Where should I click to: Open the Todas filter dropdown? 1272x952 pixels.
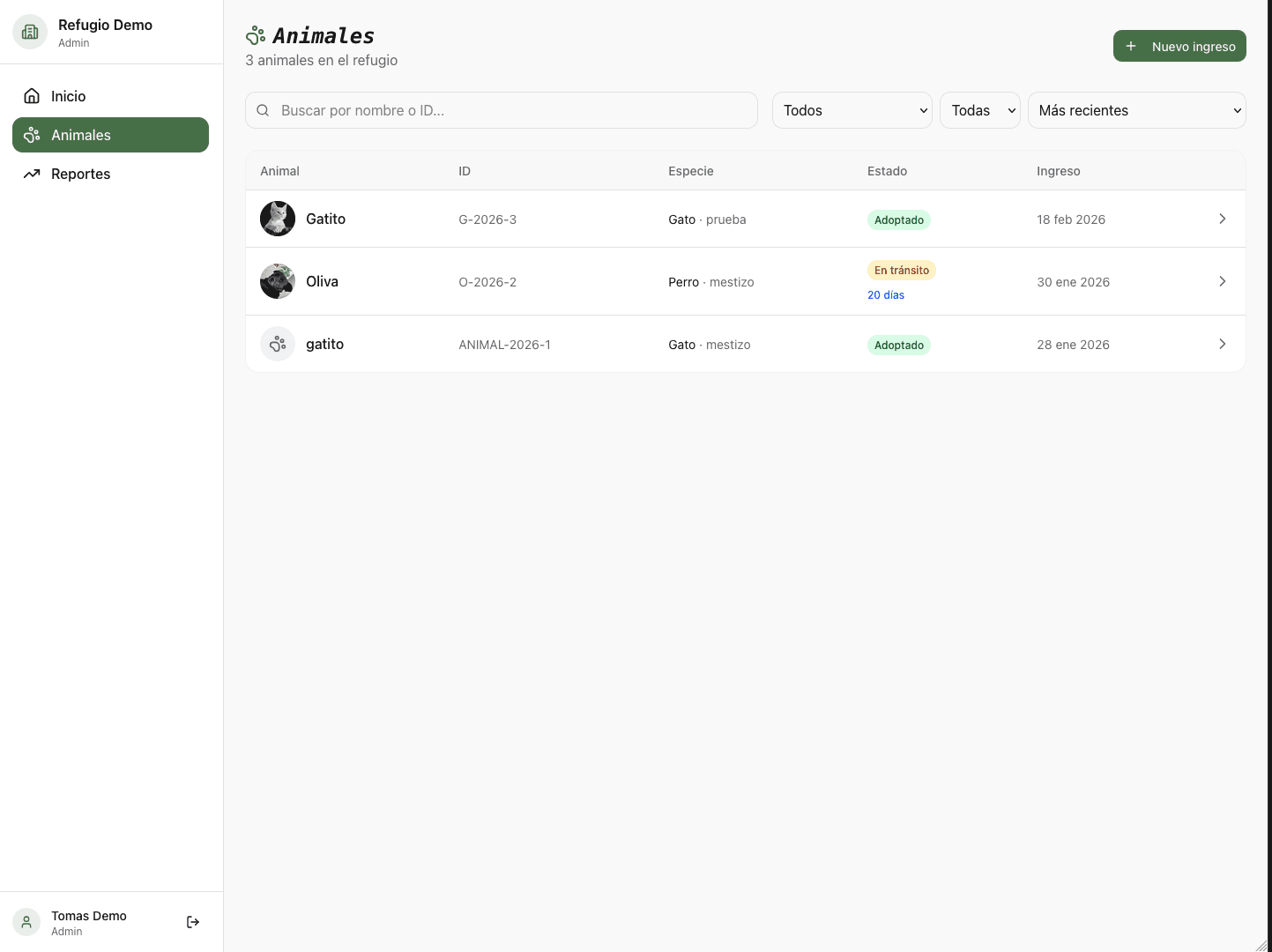tap(979, 110)
